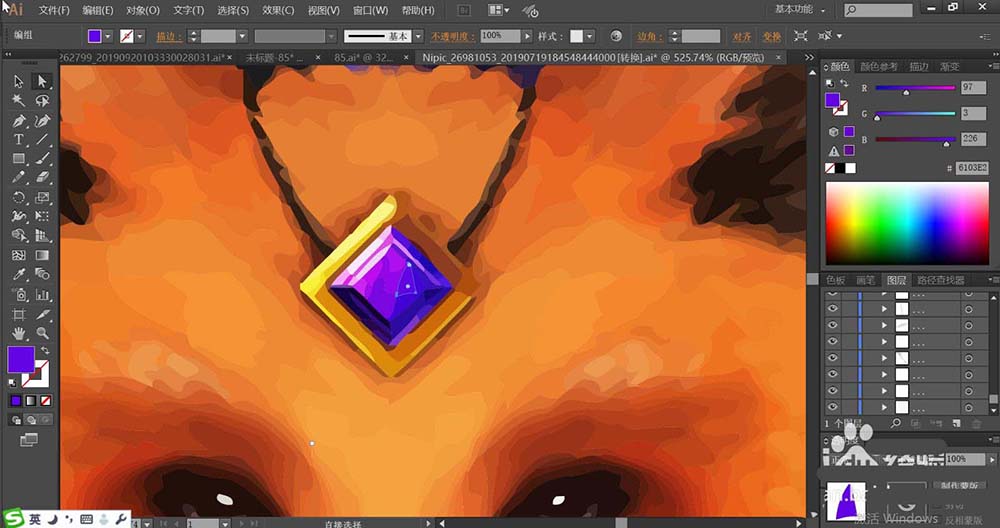
Task: Click the 变换 transform link
Action: coord(772,36)
